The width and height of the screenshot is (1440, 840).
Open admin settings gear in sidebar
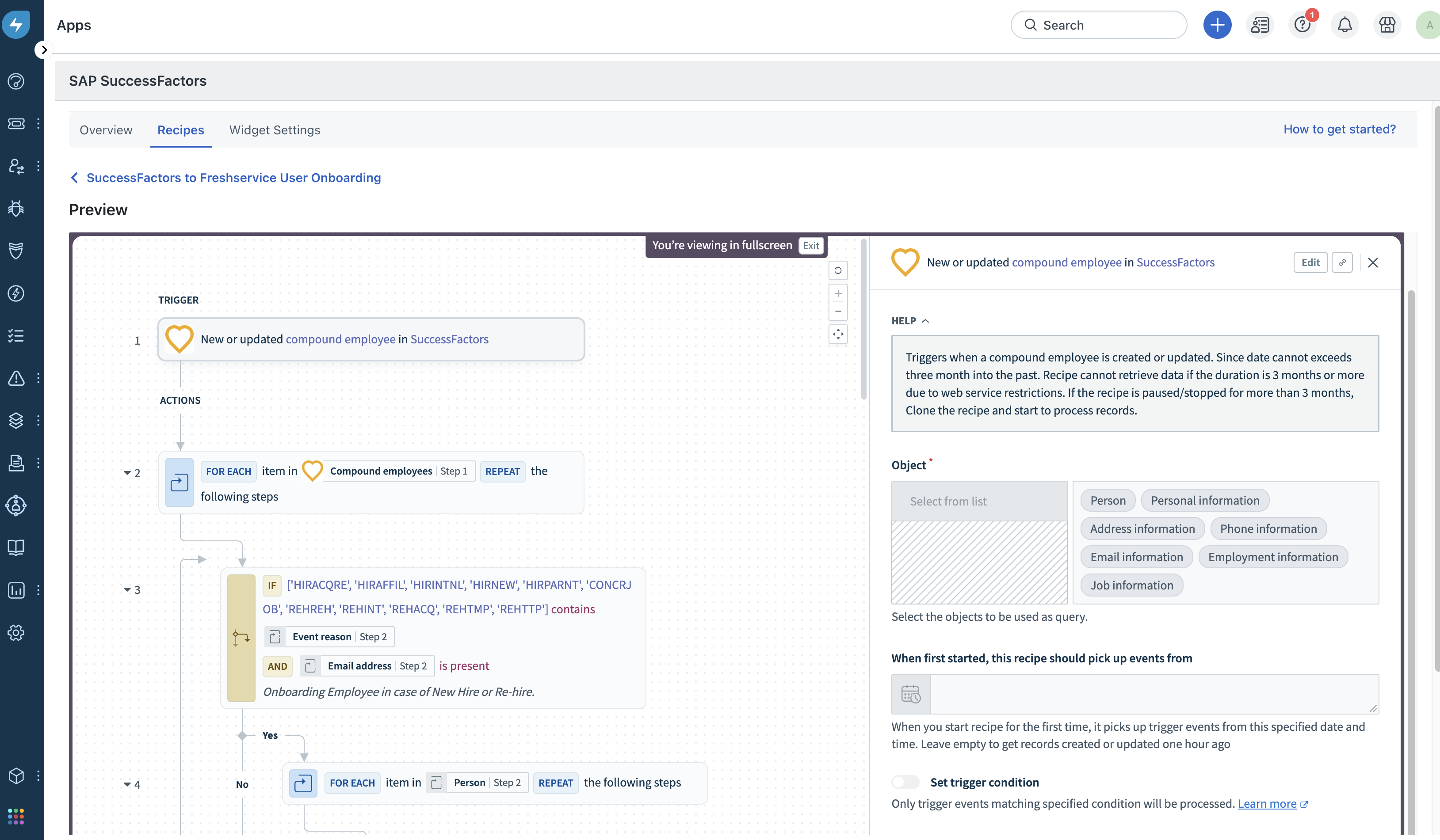point(16,633)
